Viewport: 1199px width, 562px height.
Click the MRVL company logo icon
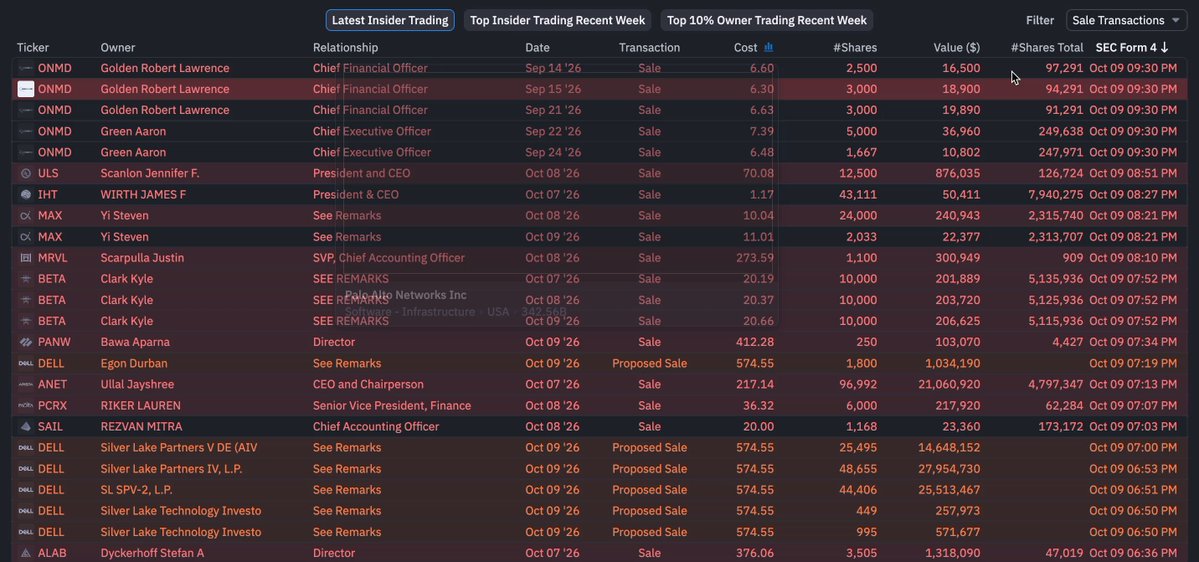point(25,258)
